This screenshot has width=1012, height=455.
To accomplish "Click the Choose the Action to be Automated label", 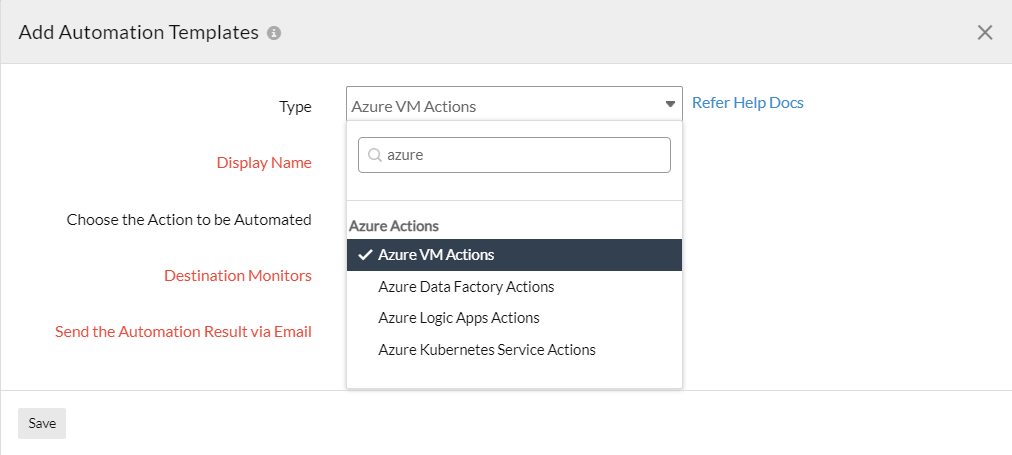I will [x=189, y=219].
